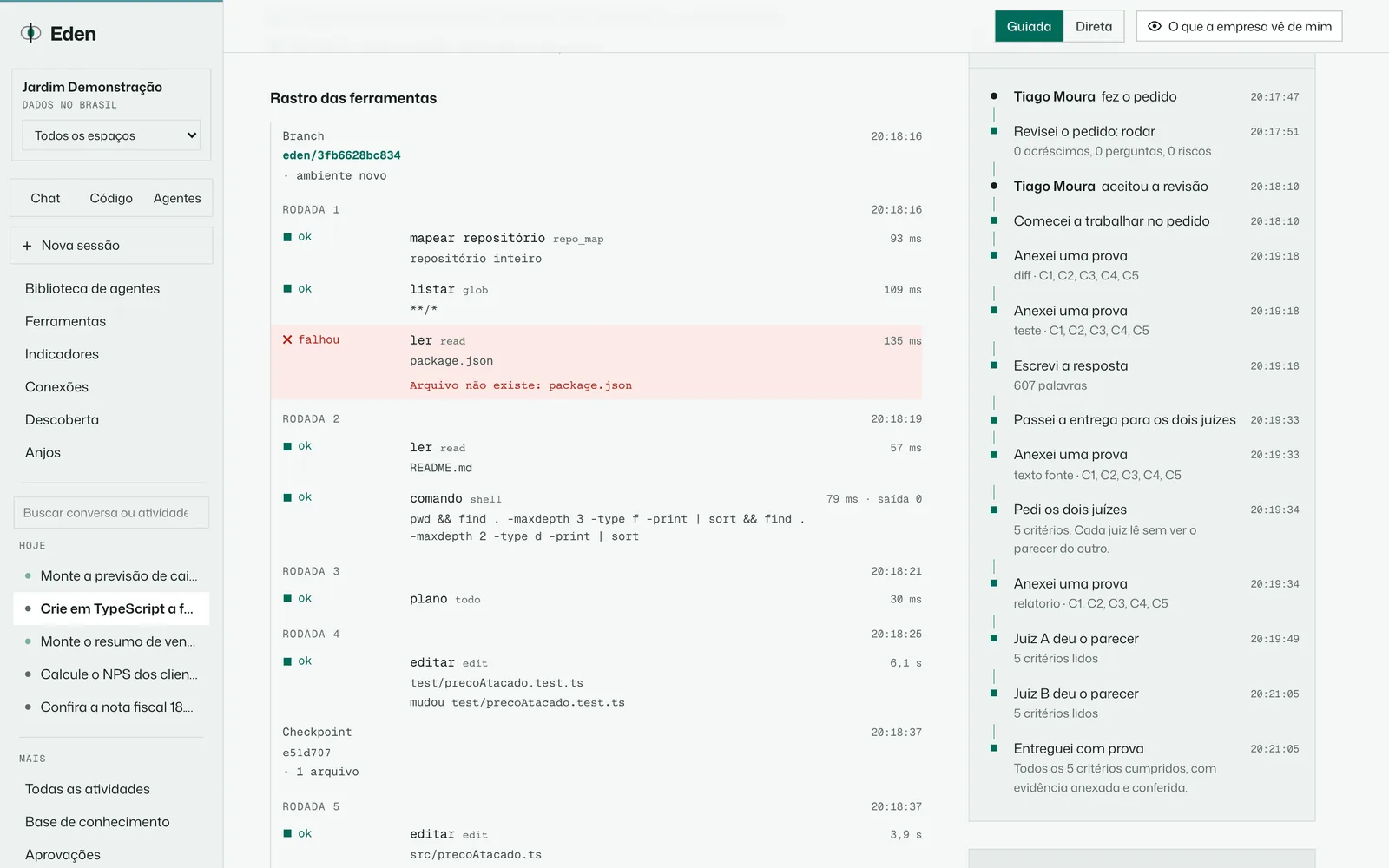1389x868 pixels.
Task: Click the eye icon in company view button
Action: tap(1155, 26)
